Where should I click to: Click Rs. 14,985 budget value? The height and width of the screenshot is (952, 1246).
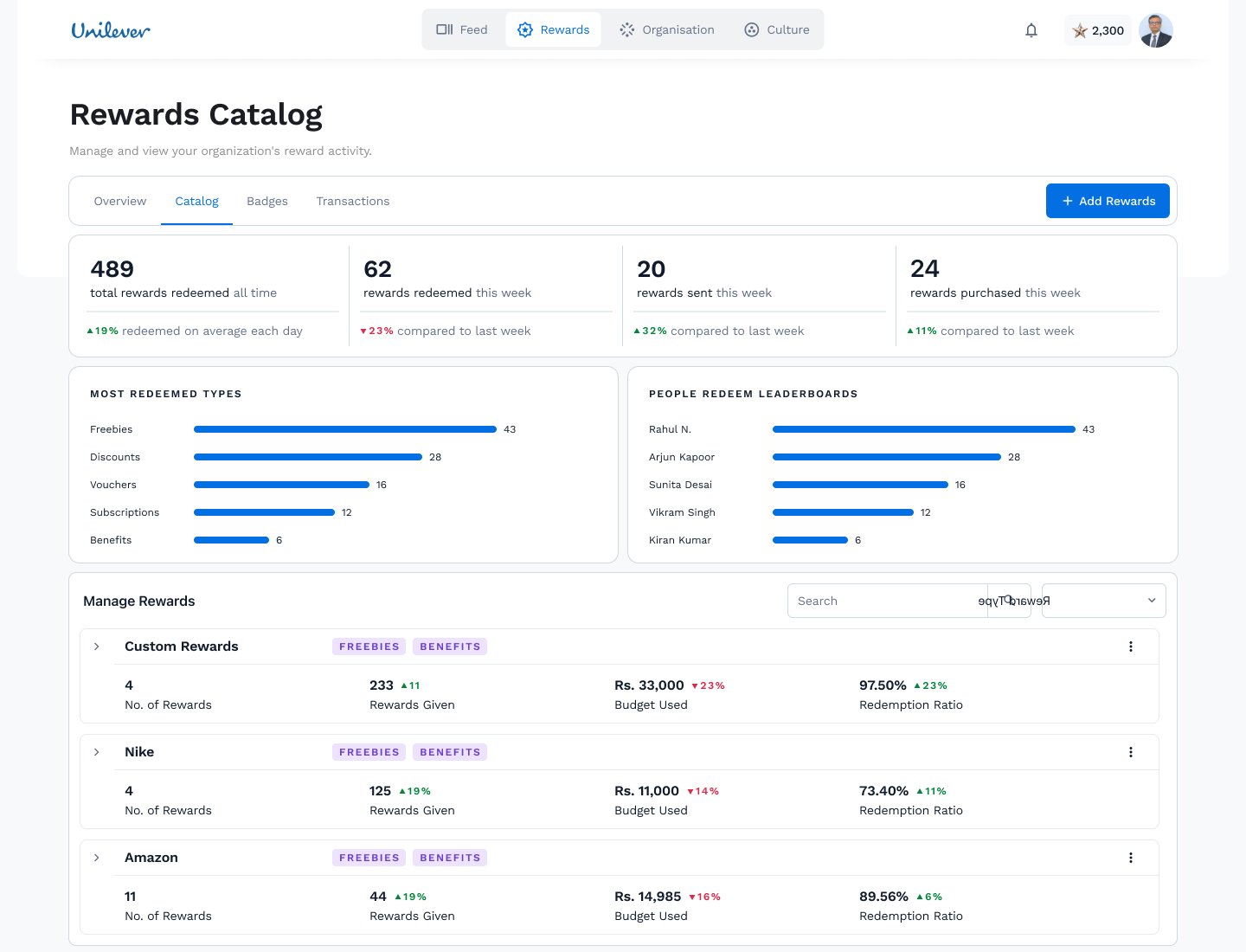click(x=648, y=897)
